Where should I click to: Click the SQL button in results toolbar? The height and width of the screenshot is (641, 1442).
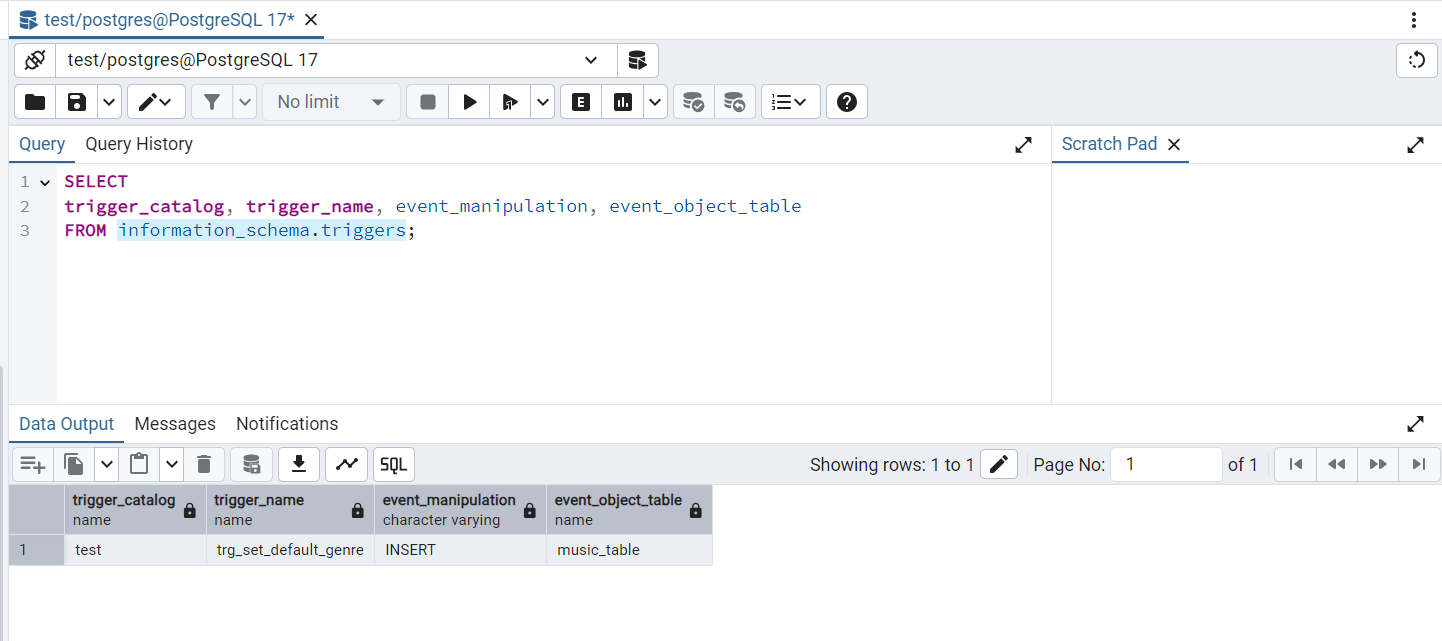click(x=394, y=464)
